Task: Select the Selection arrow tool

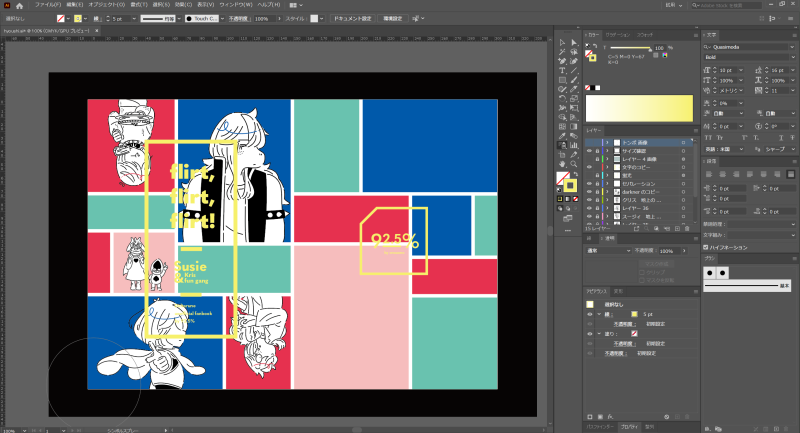Action: [564, 41]
